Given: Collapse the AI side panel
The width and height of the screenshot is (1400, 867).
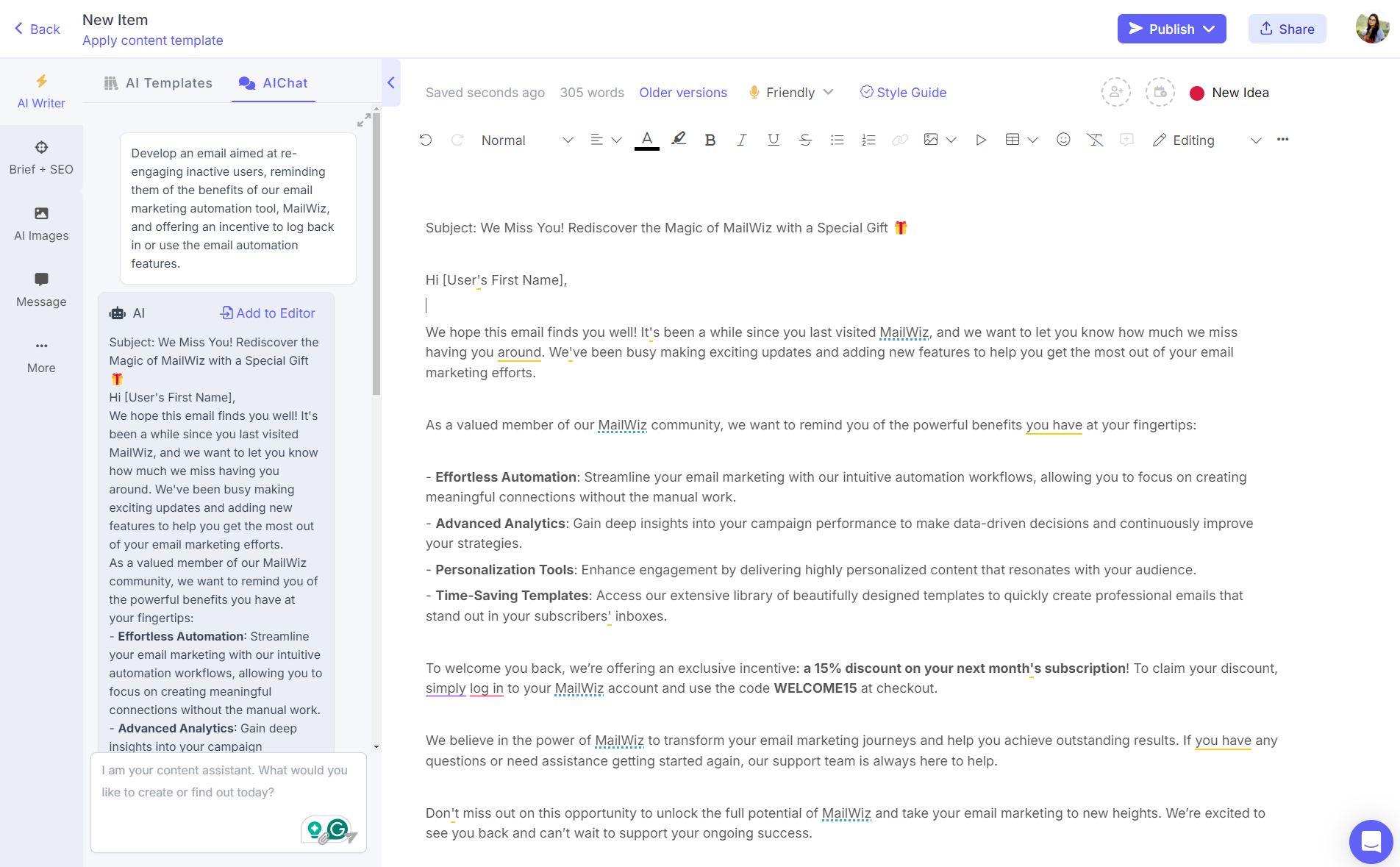Looking at the screenshot, I should coord(391,82).
